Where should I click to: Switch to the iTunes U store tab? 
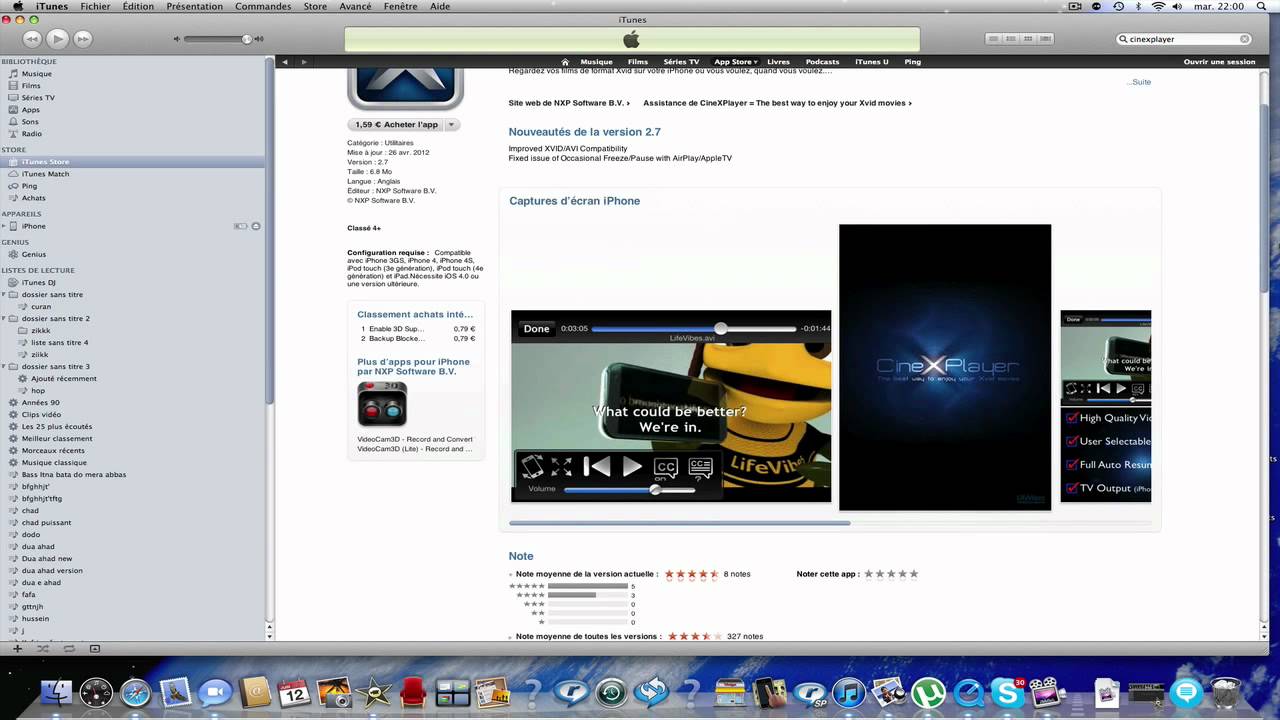pyautogui.click(x=872, y=62)
